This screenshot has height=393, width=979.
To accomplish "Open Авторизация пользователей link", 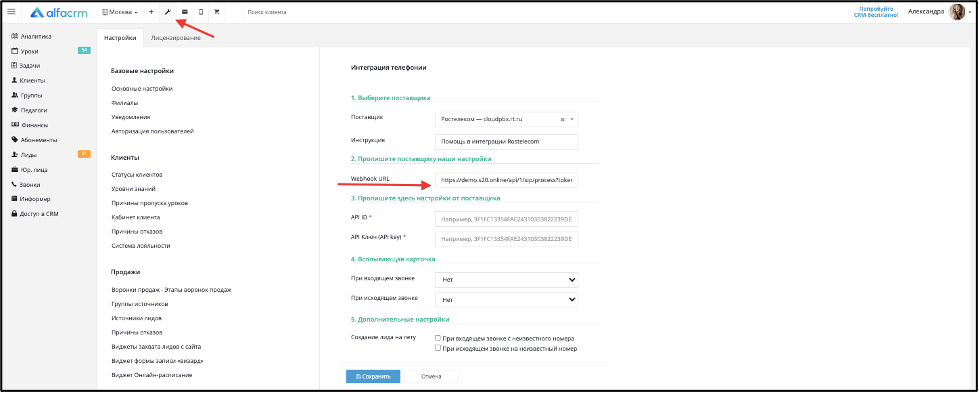I will coord(152,131).
